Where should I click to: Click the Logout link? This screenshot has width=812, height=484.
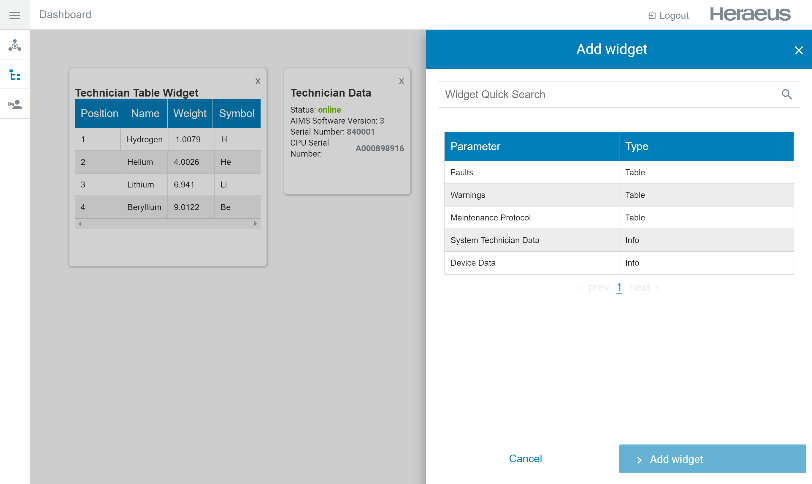[x=669, y=16]
